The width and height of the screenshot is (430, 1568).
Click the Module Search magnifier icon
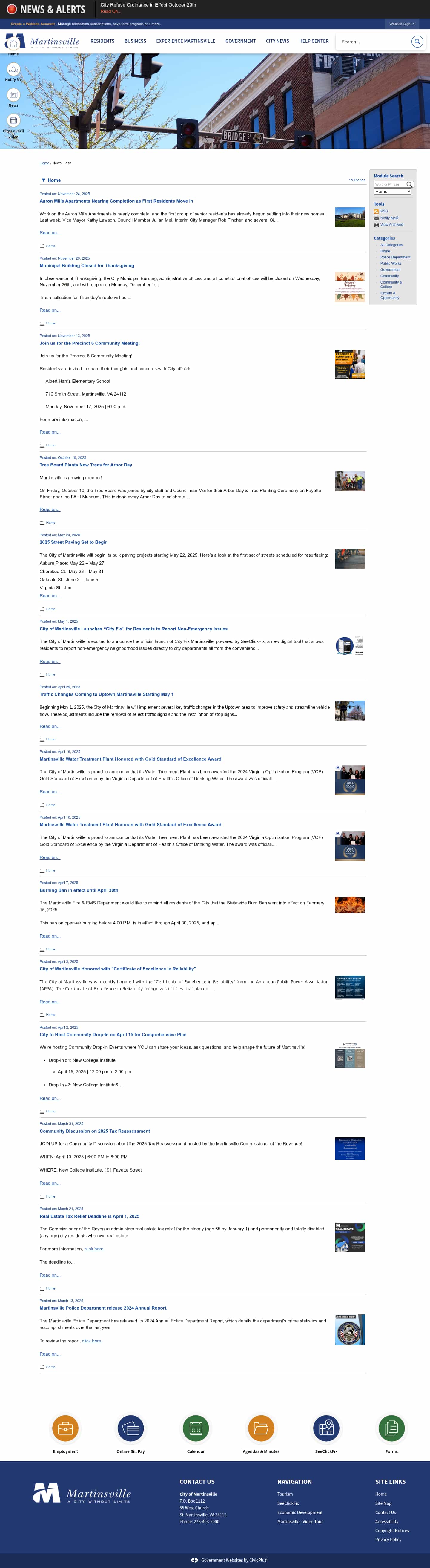(409, 184)
